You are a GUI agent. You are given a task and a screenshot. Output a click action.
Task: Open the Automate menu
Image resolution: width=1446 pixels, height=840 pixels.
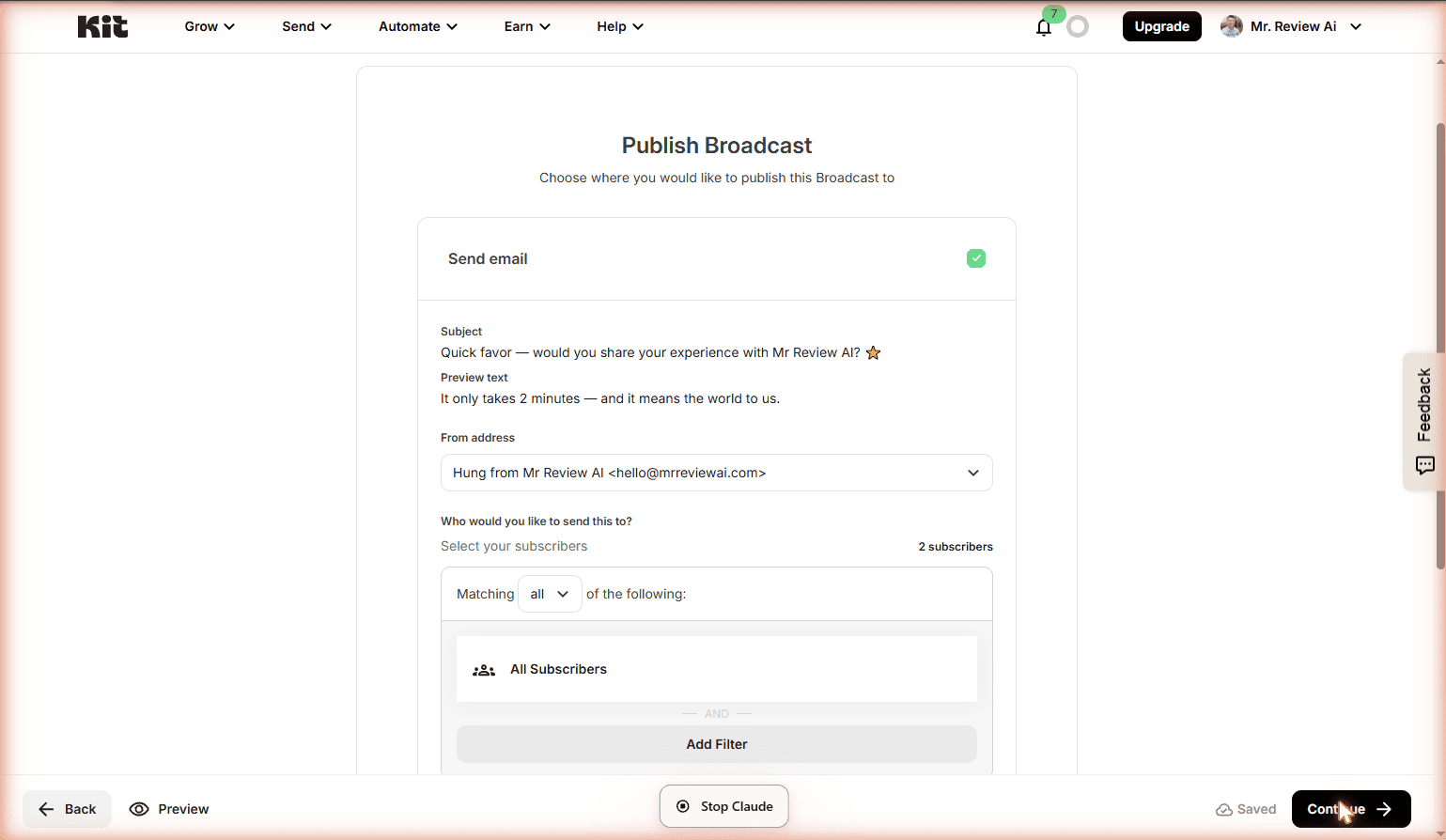[418, 26]
